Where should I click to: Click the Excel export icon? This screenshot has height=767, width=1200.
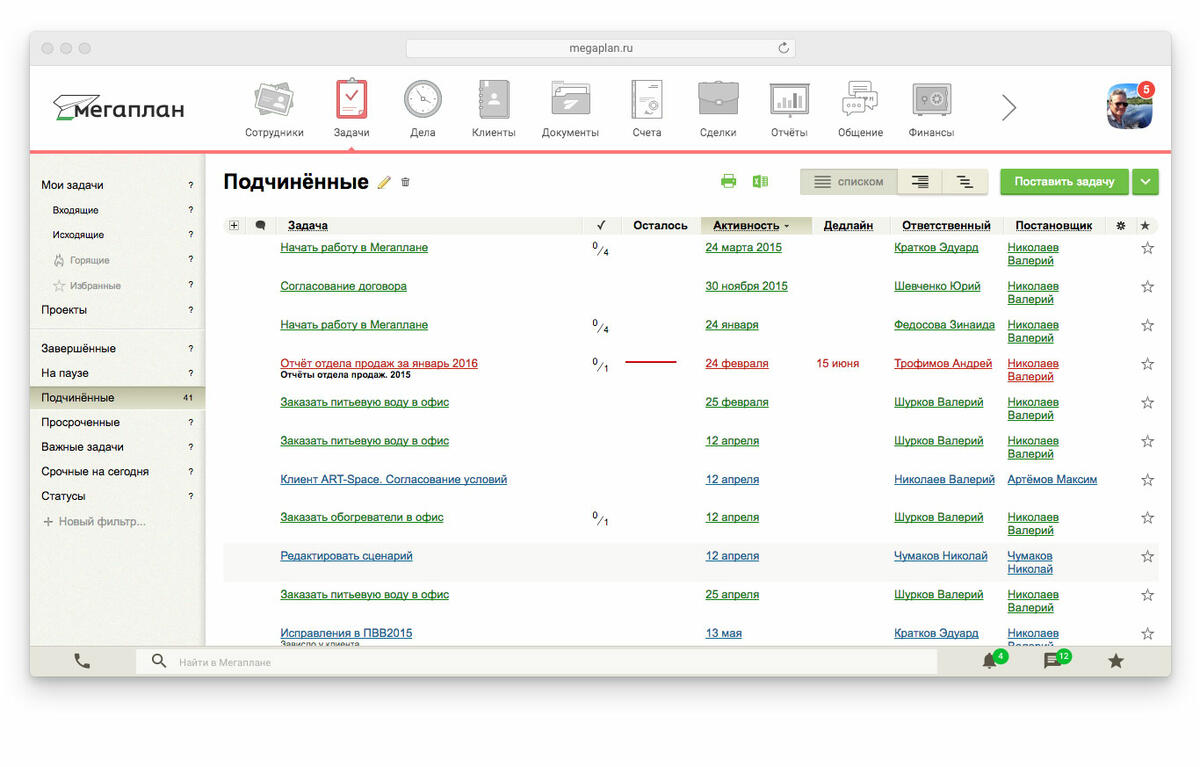[760, 181]
